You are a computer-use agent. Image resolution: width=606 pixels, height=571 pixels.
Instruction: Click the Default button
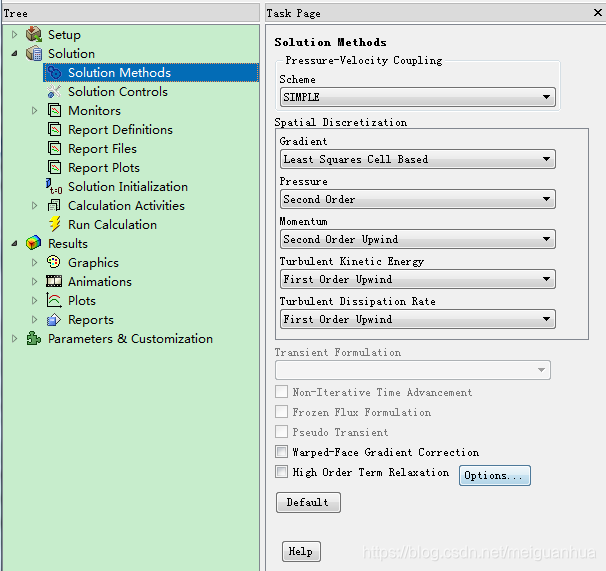(x=308, y=502)
